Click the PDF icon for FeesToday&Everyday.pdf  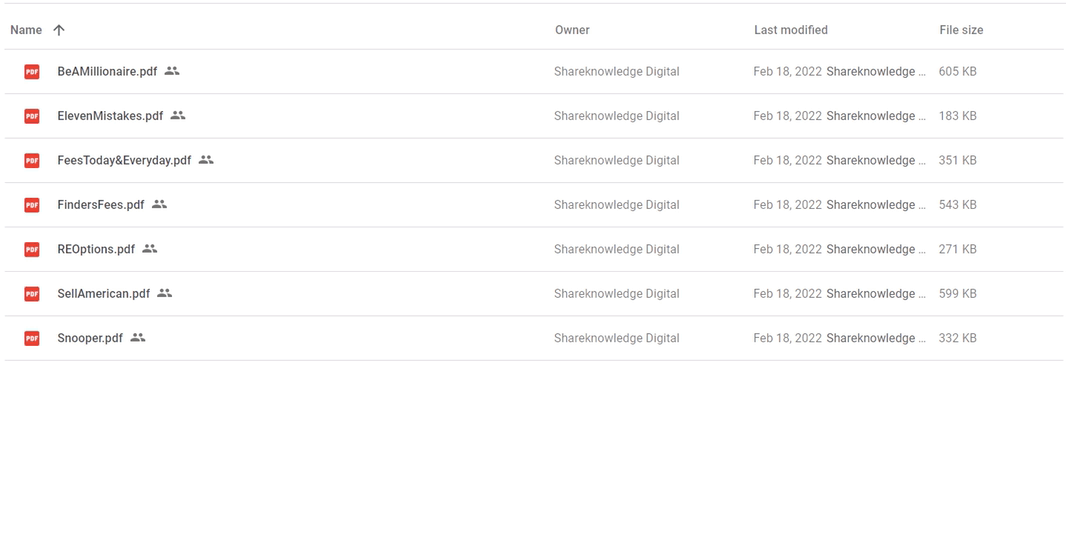pyautogui.click(x=32, y=160)
